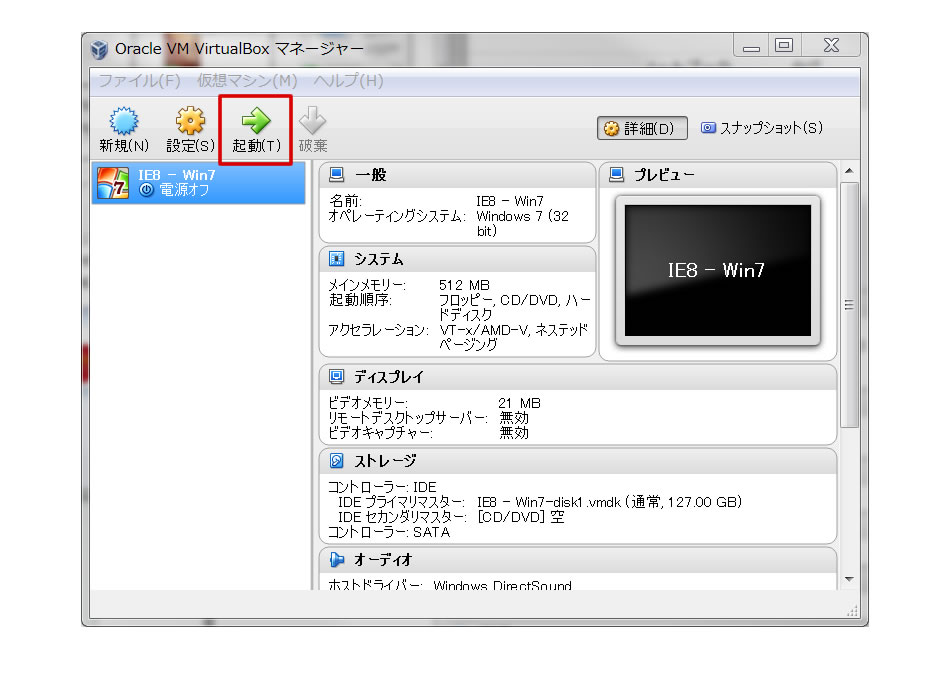Close the VirtualBox Manager window
Image resolution: width=949 pixels, height=697 pixels.
(831, 45)
